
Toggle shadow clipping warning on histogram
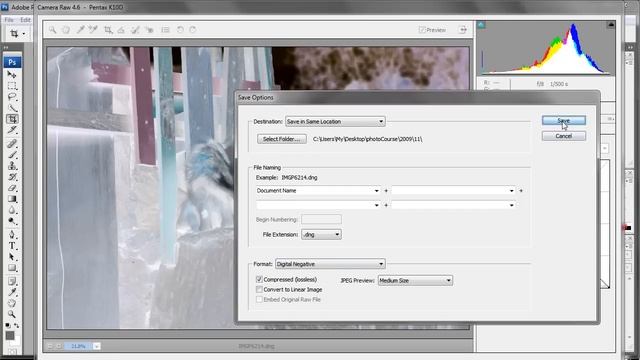point(481,25)
